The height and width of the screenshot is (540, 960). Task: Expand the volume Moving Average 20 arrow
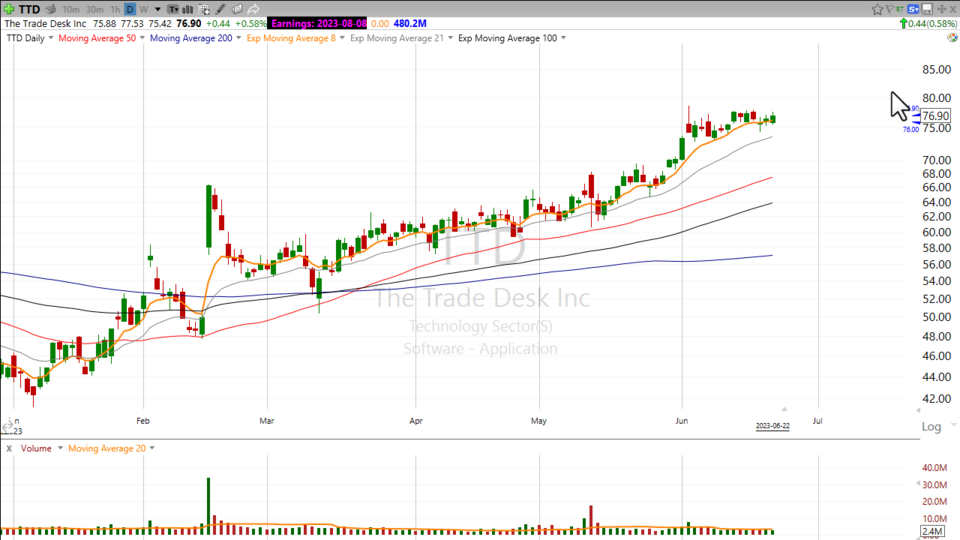coord(152,448)
